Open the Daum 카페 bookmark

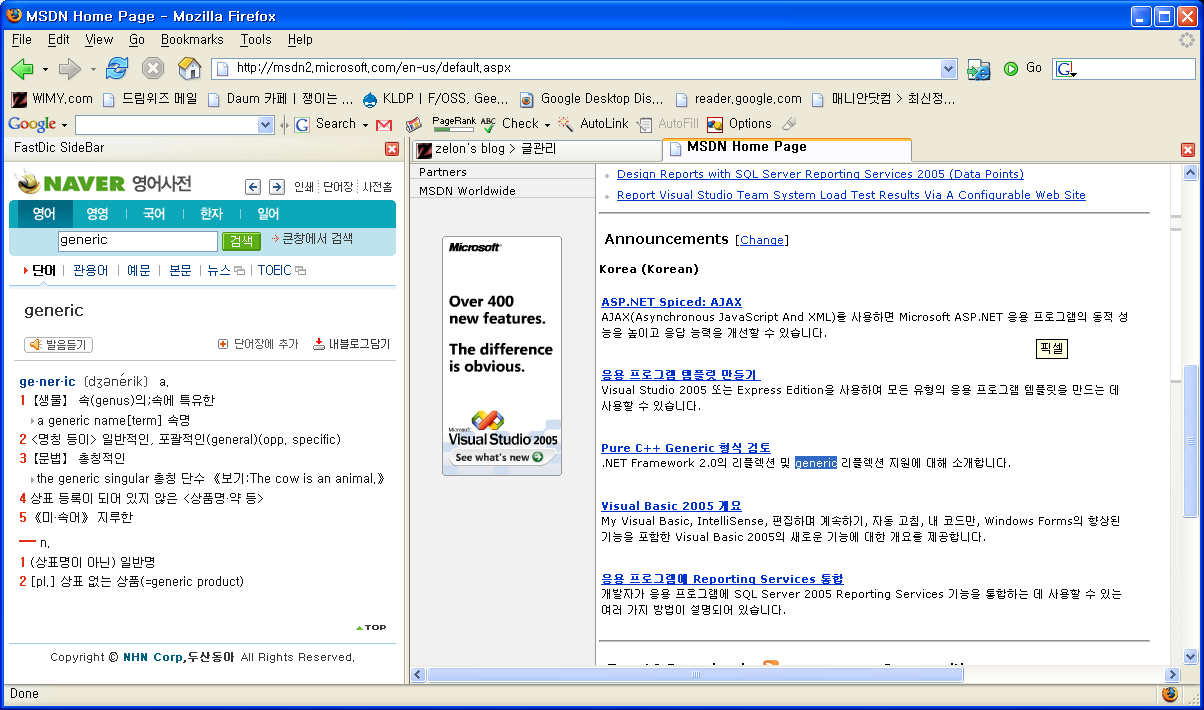pos(280,99)
